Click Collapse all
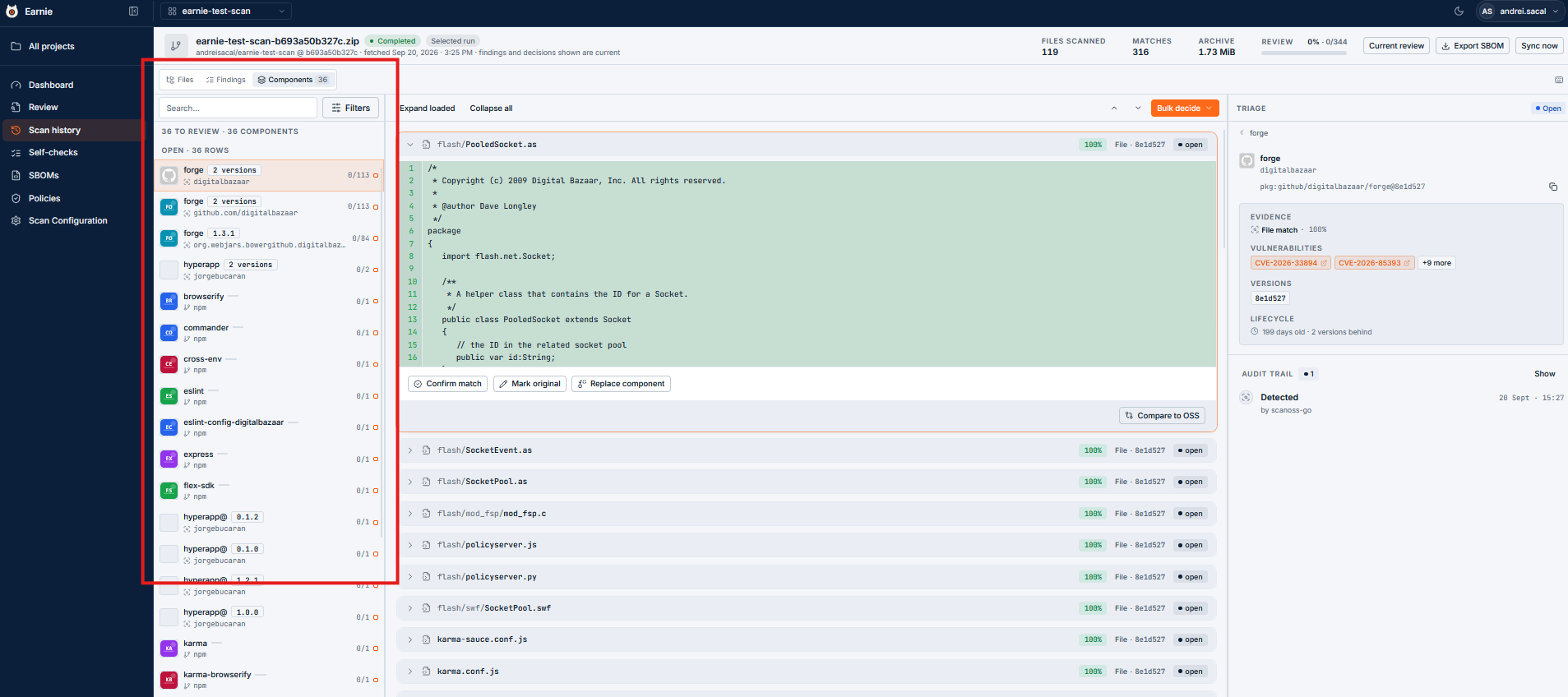The image size is (1568, 697). tap(491, 108)
